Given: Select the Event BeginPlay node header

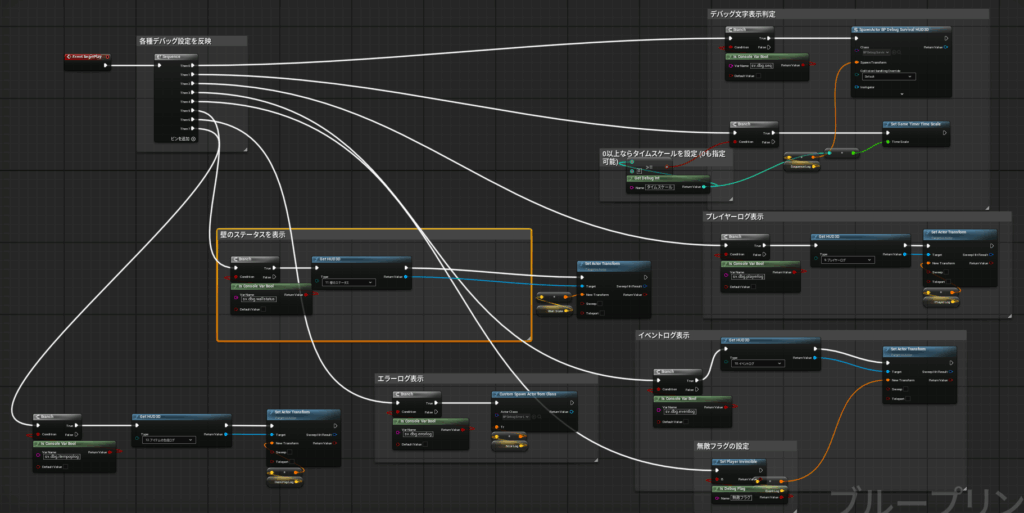Looking at the screenshot, I should (88, 57).
